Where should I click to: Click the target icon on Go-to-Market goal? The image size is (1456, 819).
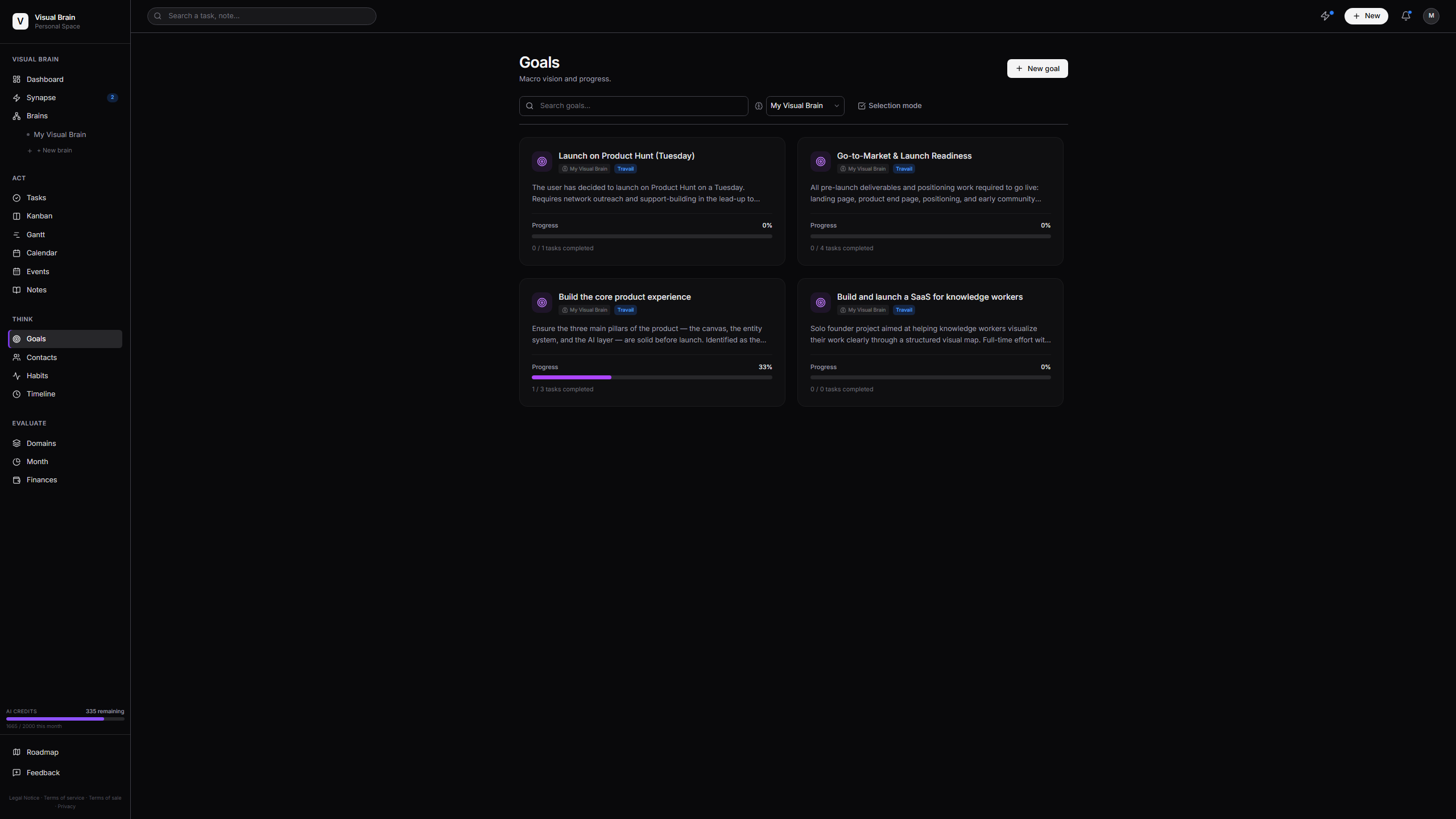tap(820, 162)
